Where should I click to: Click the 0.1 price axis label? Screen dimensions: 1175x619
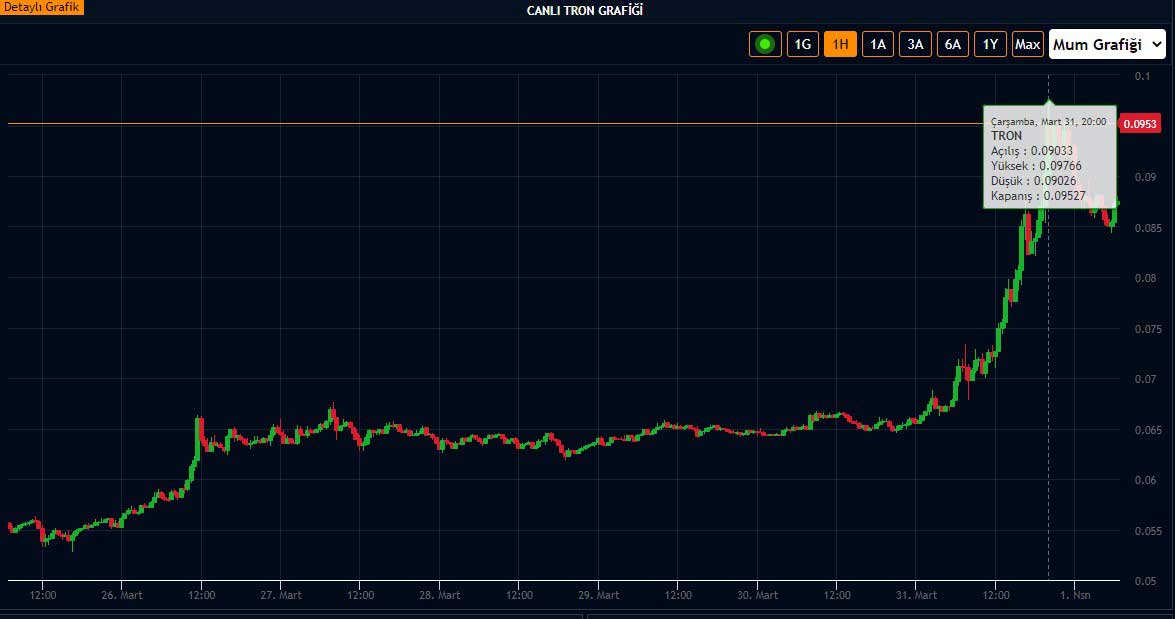1142,76
